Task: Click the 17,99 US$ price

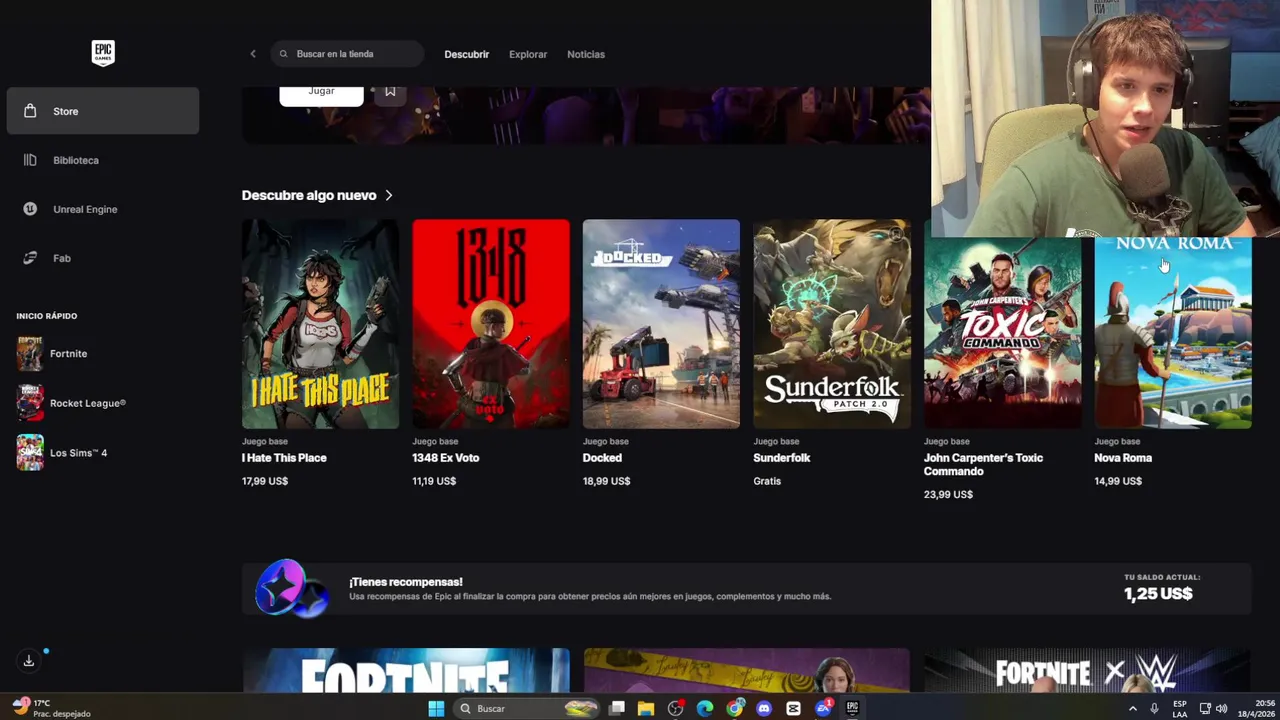Action: [x=265, y=481]
